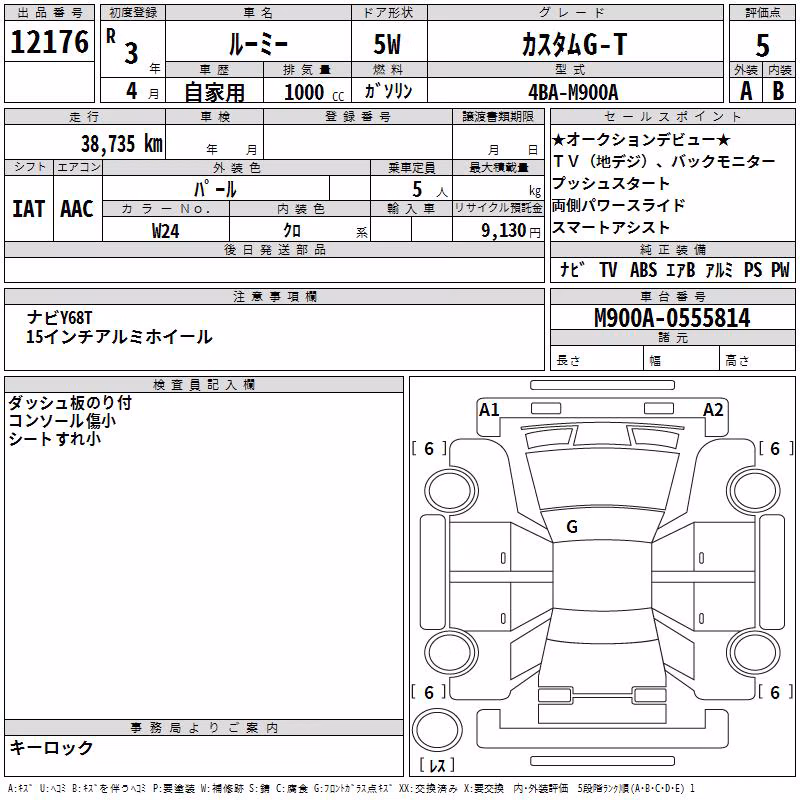Image resolution: width=800 pixels, height=800 pixels.
Task: Click shift type IAT
Action: [x=29, y=209]
